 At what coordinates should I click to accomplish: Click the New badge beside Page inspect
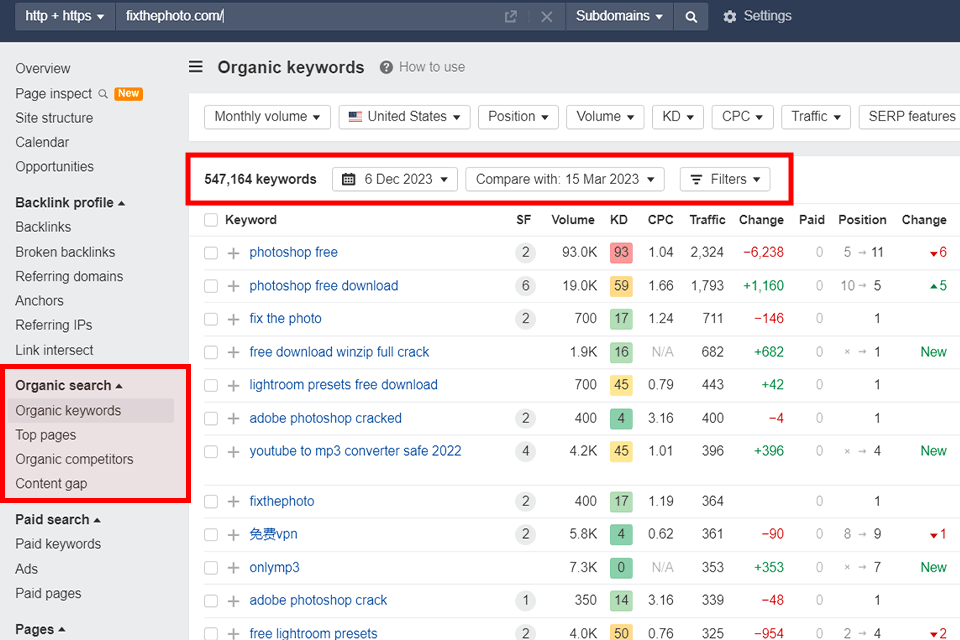(x=129, y=94)
